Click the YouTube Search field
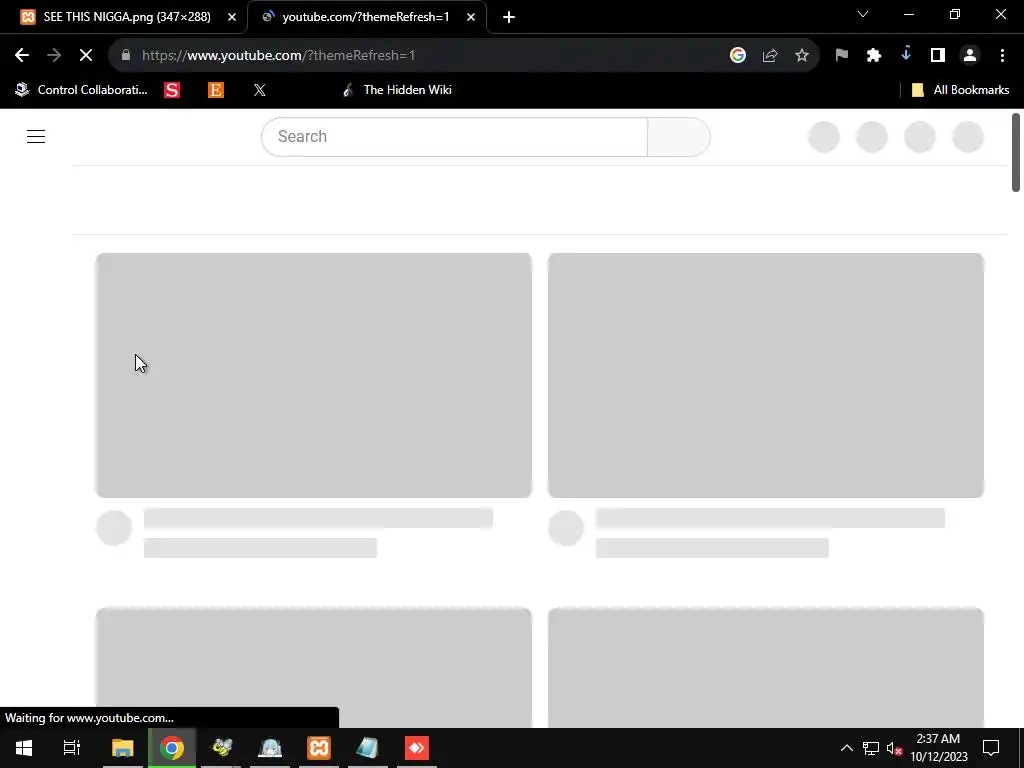This screenshot has width=1024, height=768. 454,136
